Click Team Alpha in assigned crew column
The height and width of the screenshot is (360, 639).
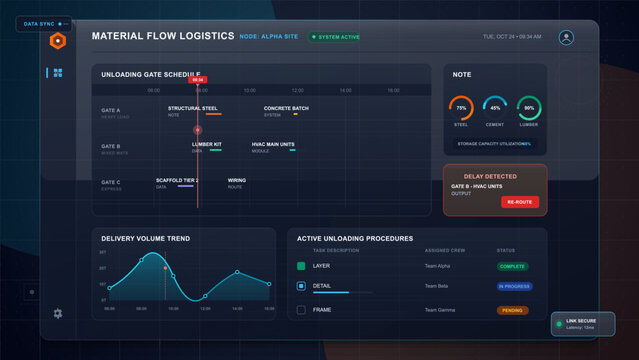(437, 266)
